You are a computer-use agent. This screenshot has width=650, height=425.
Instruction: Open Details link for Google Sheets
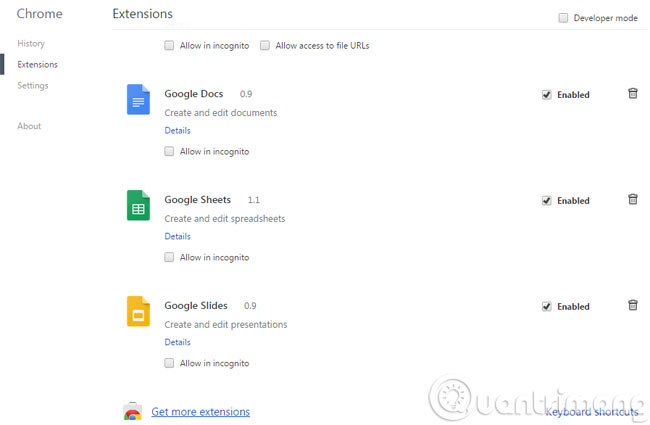tap(177, 236)
